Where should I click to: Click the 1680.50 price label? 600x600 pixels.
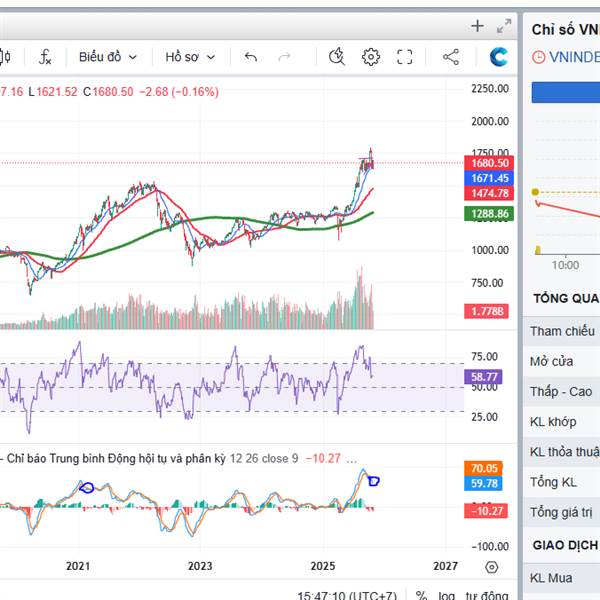pos(490,163)
